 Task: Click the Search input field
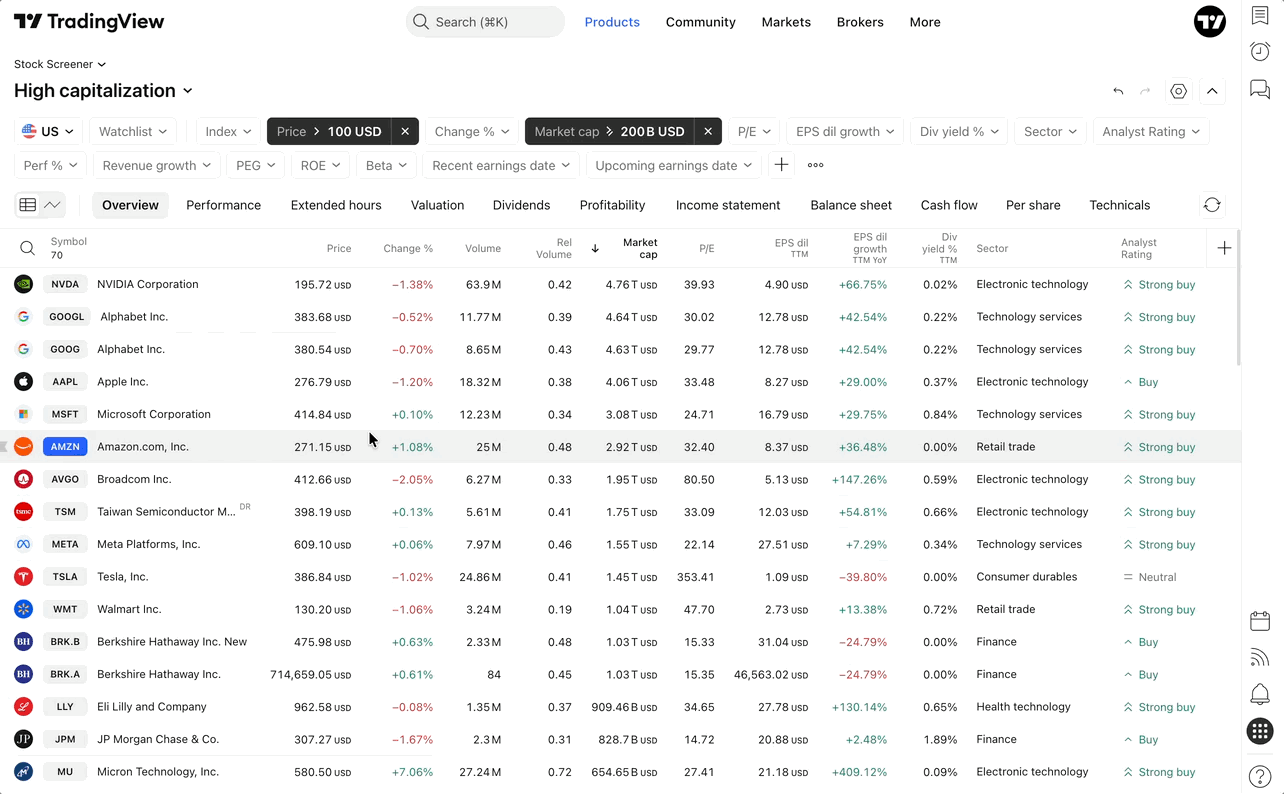click(485, 22)
